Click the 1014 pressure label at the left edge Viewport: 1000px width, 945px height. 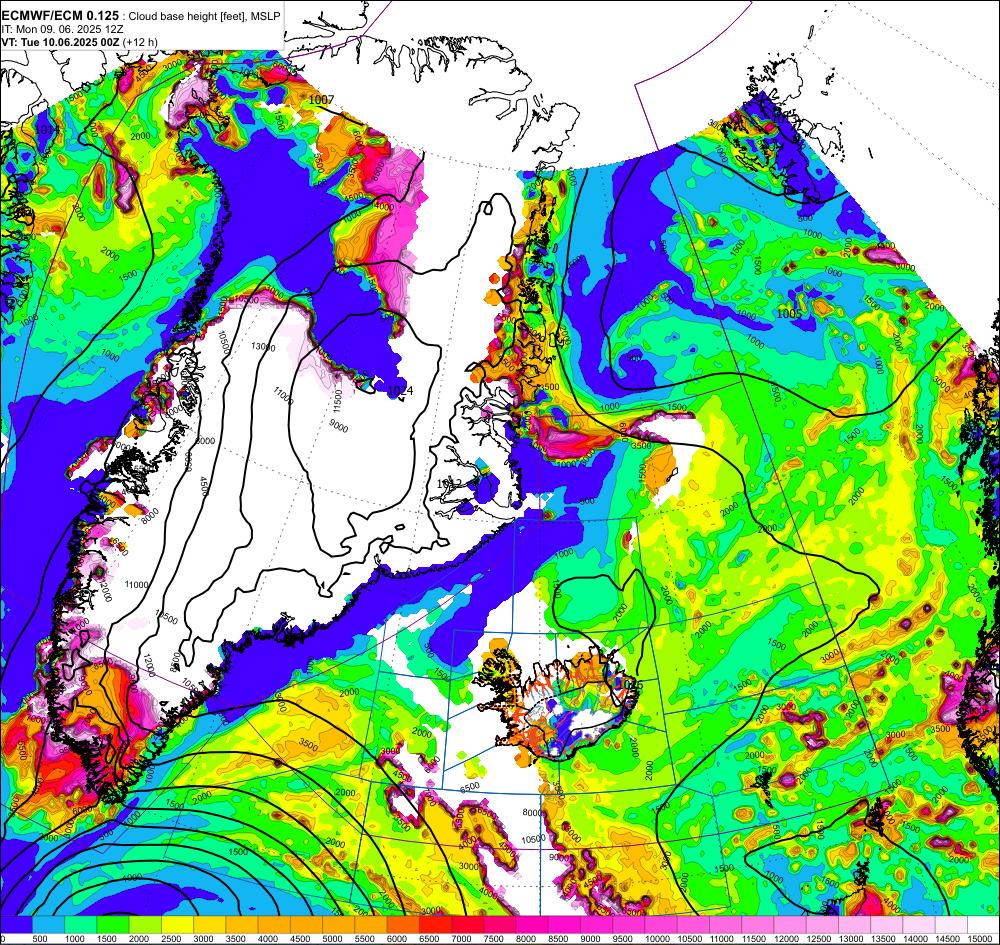coord(47,129)
